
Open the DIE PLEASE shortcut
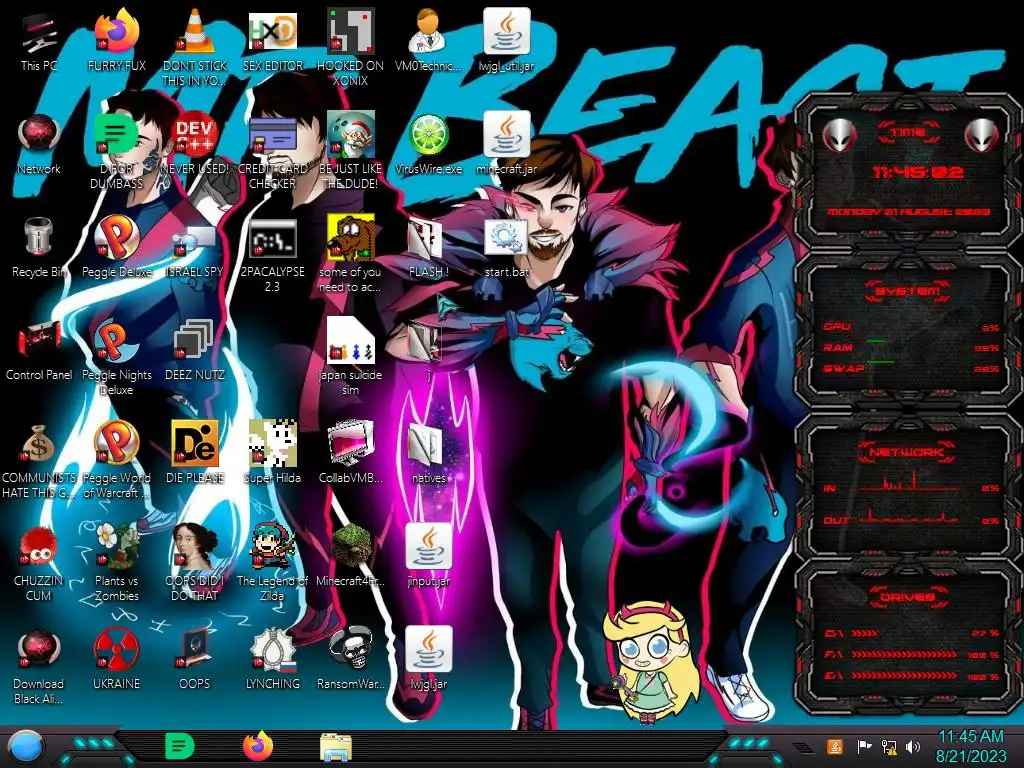195,444
